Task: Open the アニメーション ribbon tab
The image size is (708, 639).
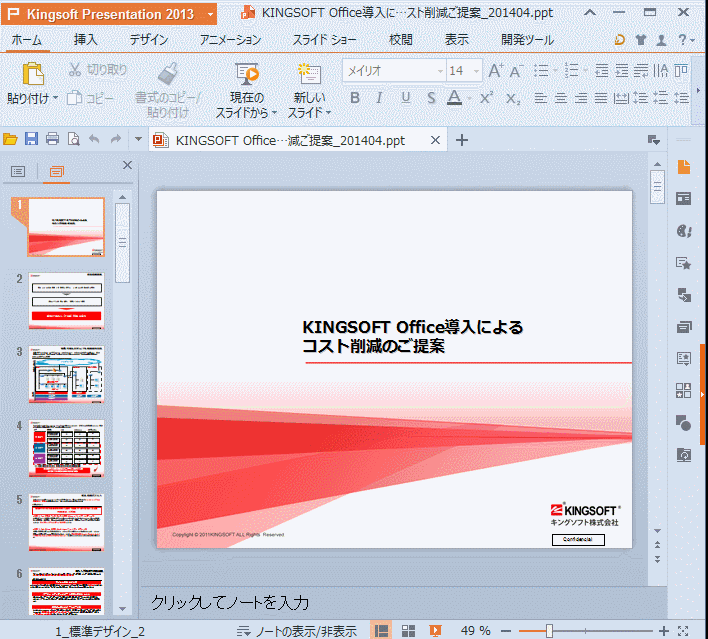Action: pos(230,40)
